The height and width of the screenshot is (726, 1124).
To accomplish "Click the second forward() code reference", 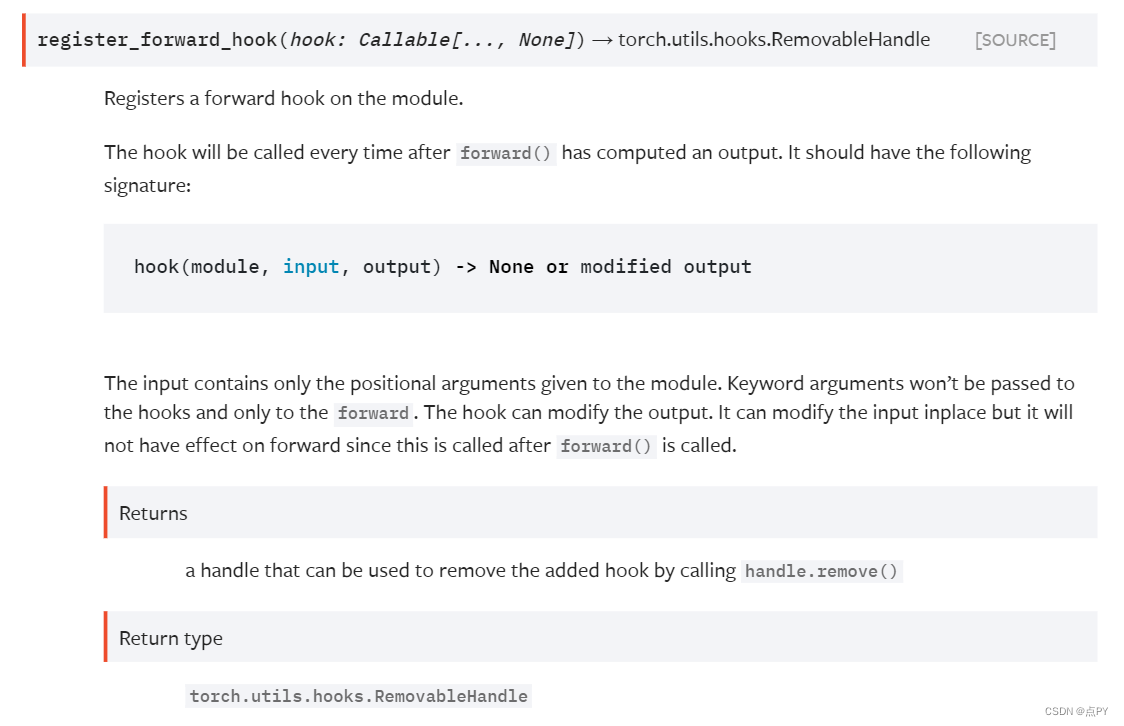I will 607,446.
